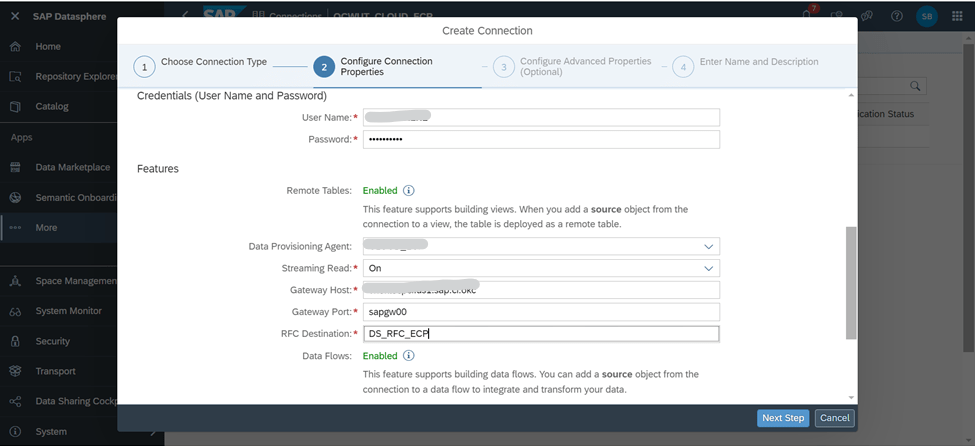Open the feedback icon in the header
This screenshot has height=446, width=975.
tap(866, 16)
